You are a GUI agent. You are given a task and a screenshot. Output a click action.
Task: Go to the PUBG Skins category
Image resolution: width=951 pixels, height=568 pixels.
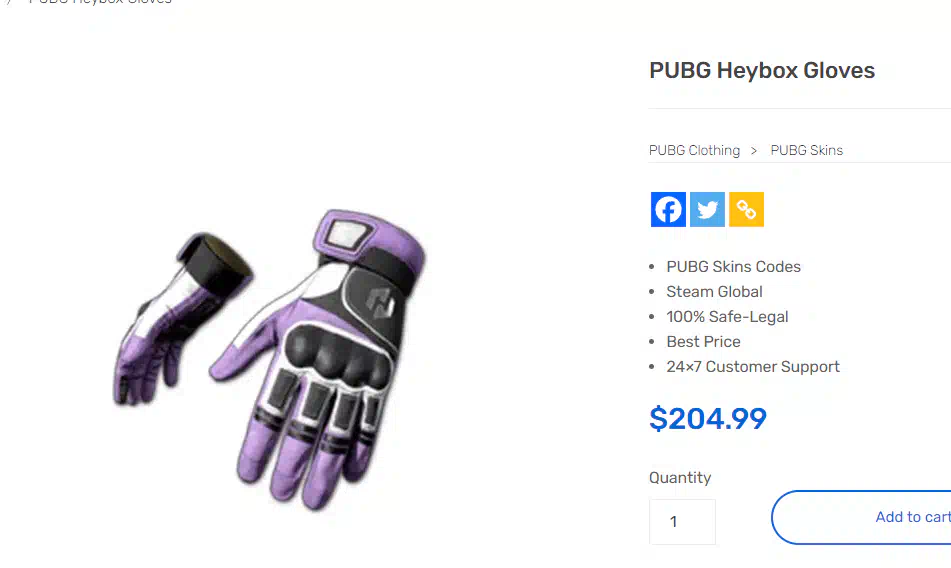point(807,150)
